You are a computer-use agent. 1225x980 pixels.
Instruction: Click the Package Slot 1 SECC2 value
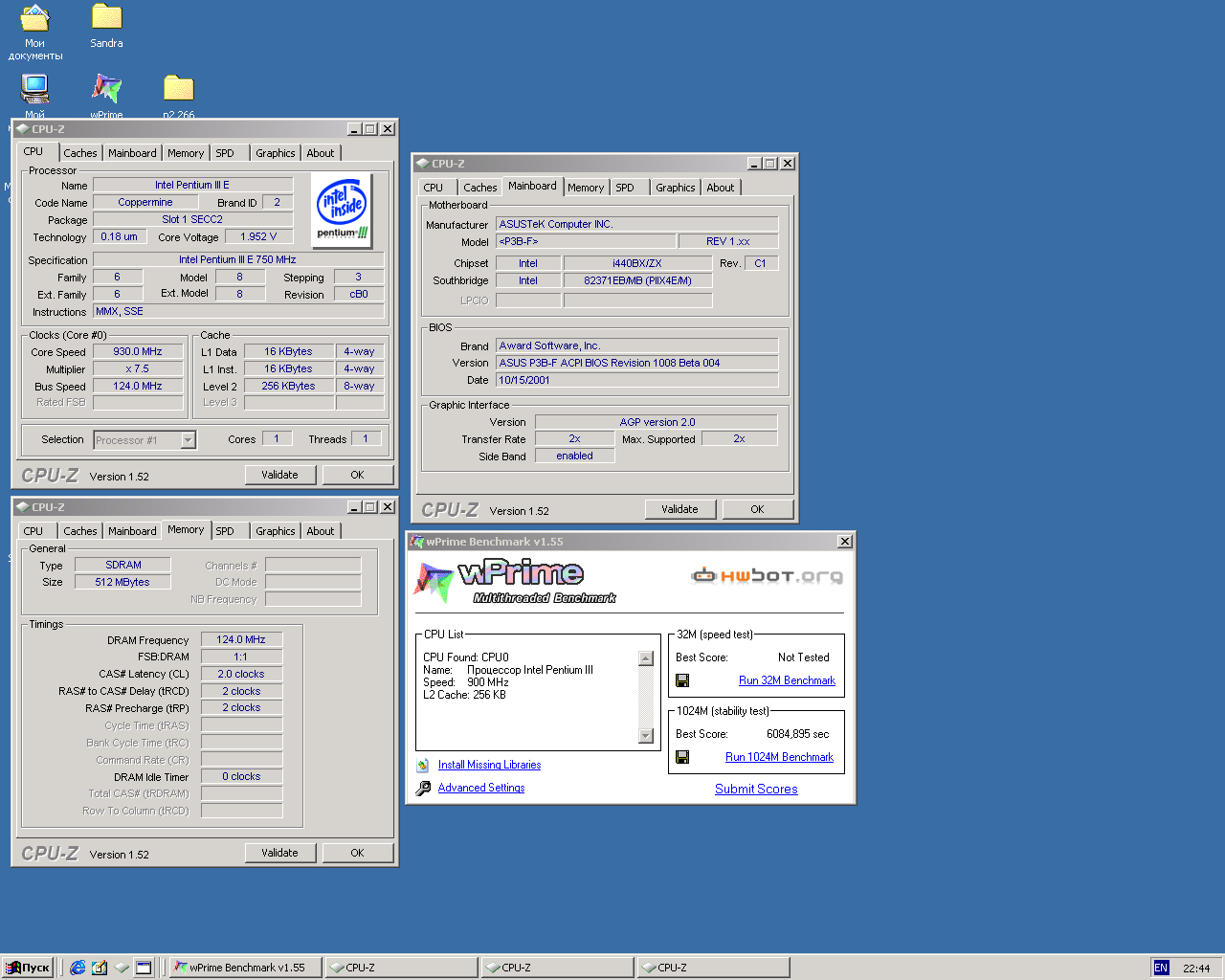tap(192, 219)
